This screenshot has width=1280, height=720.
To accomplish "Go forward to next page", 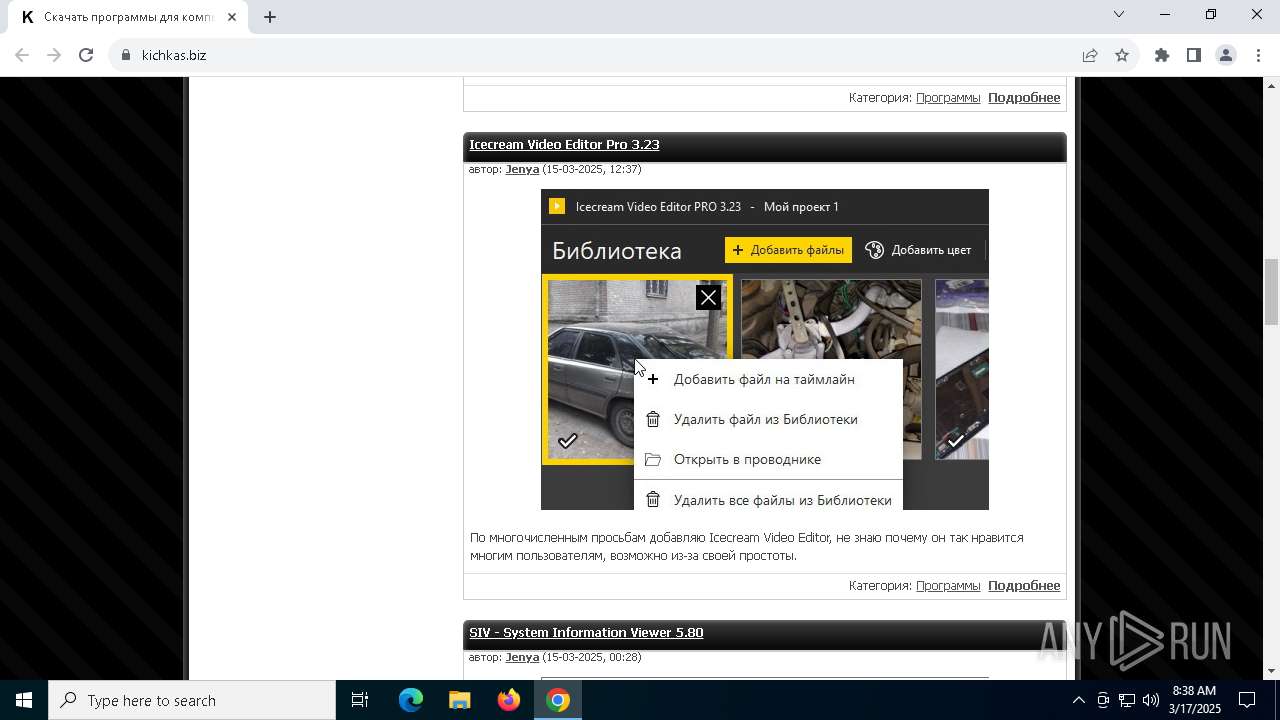I will coord(54,55).
